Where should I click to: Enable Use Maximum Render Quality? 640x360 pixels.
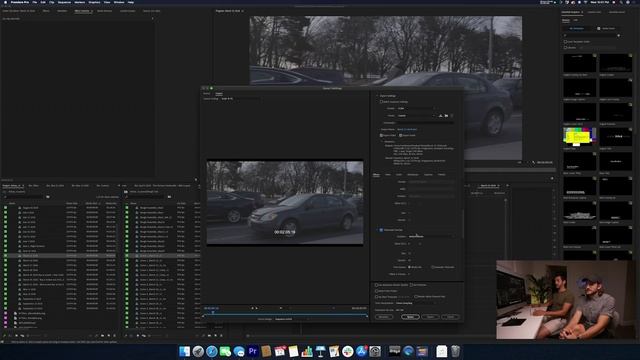tap(376, 285)
